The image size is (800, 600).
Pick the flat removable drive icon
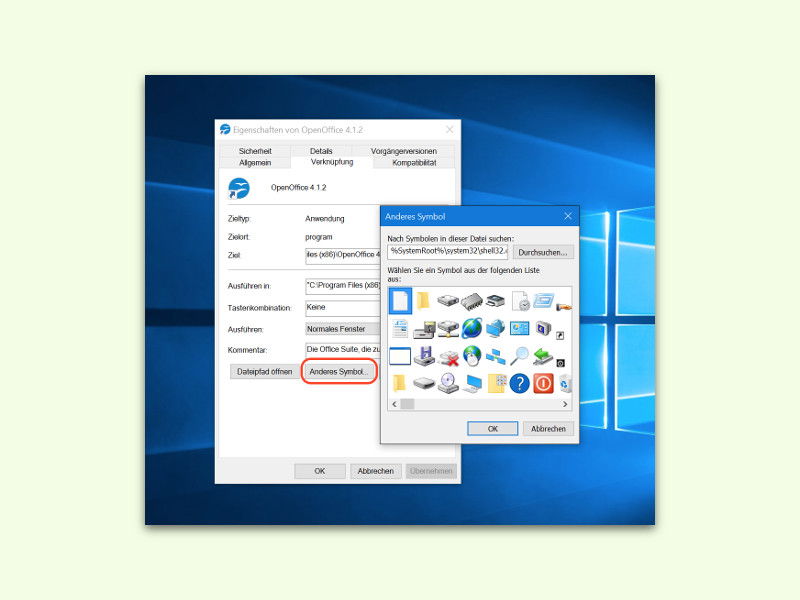click(423, 383)
